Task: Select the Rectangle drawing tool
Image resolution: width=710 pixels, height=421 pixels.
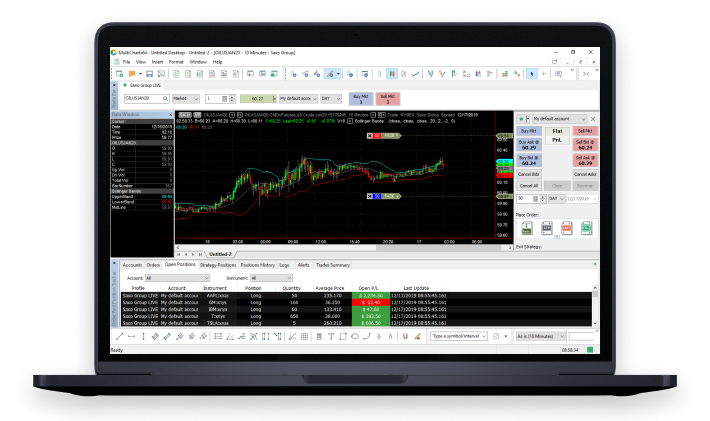Action: (343, 336)
